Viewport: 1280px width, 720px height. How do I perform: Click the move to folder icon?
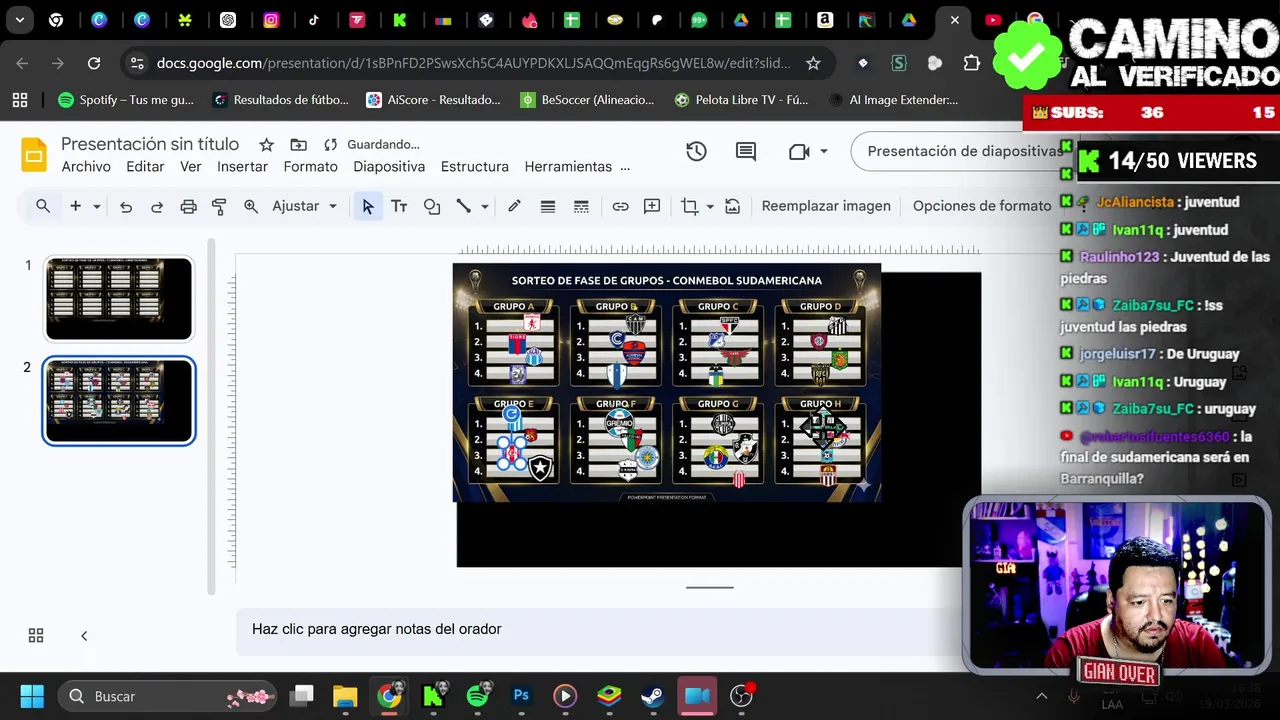point(298,145)
